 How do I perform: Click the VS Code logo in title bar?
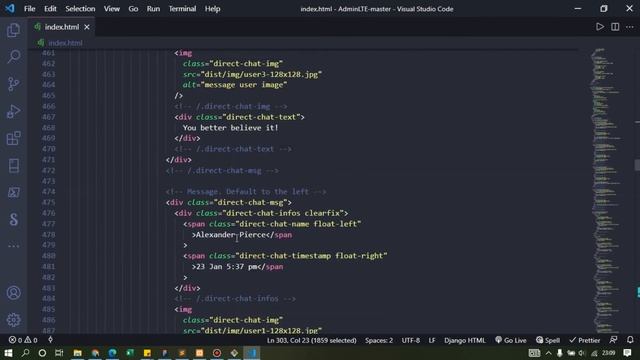(x=9, y=8)
